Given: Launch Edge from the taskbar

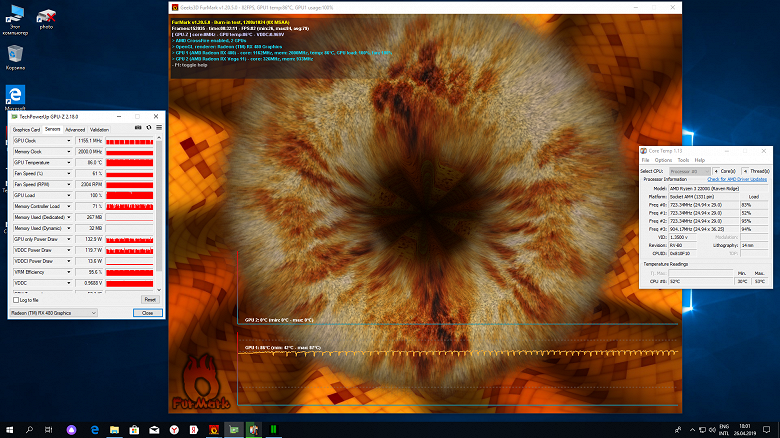Looking at the screenshot, I should [95, 430].
